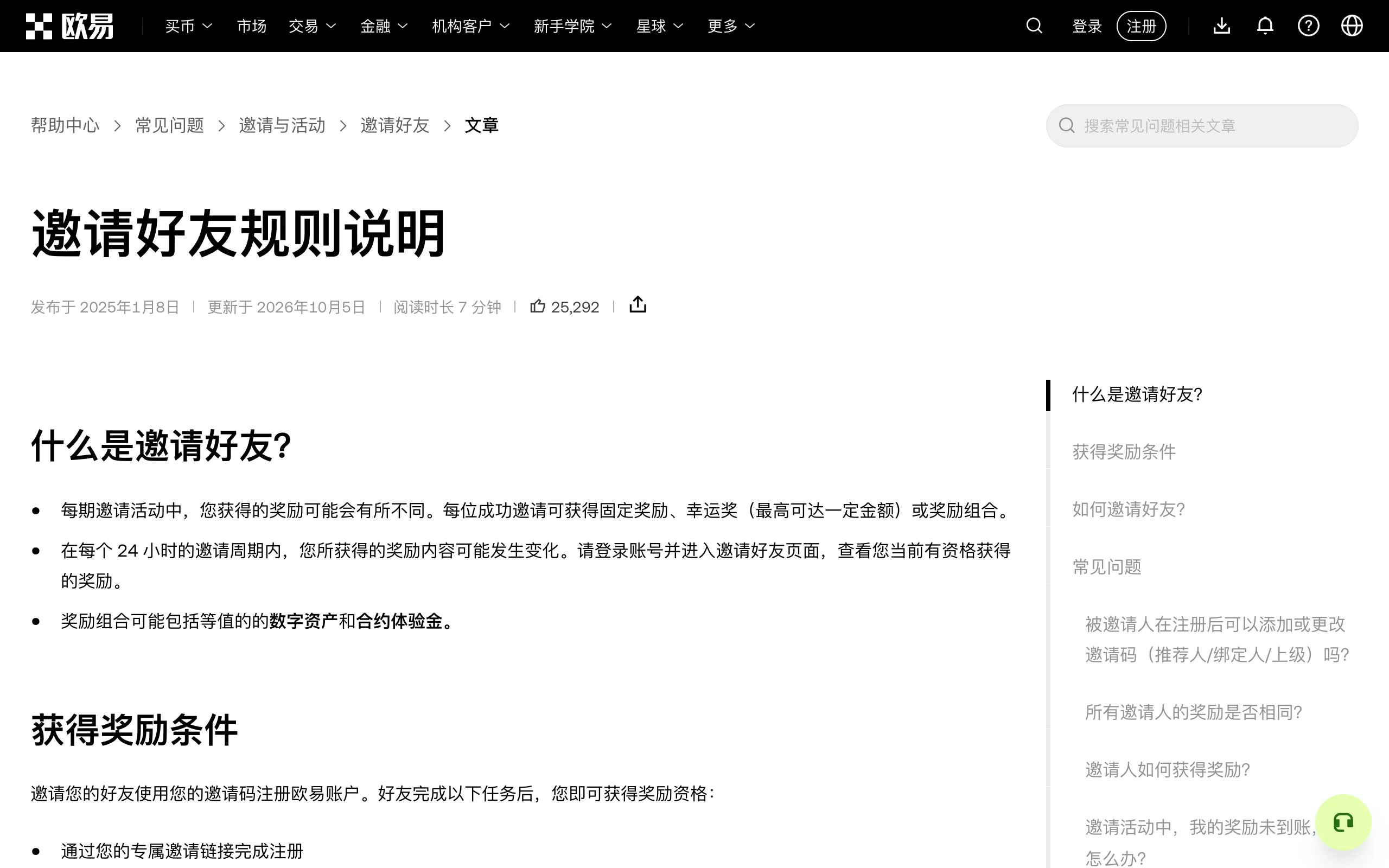
Task: Go to 常见问题 breadcrumb
Action: tap(169, 125)
